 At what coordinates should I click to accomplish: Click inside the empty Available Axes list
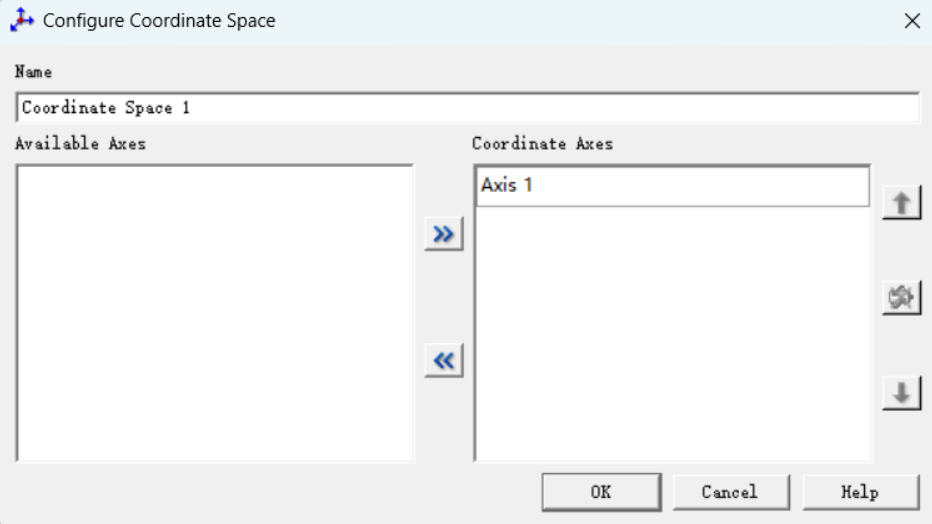coord(214,312)
